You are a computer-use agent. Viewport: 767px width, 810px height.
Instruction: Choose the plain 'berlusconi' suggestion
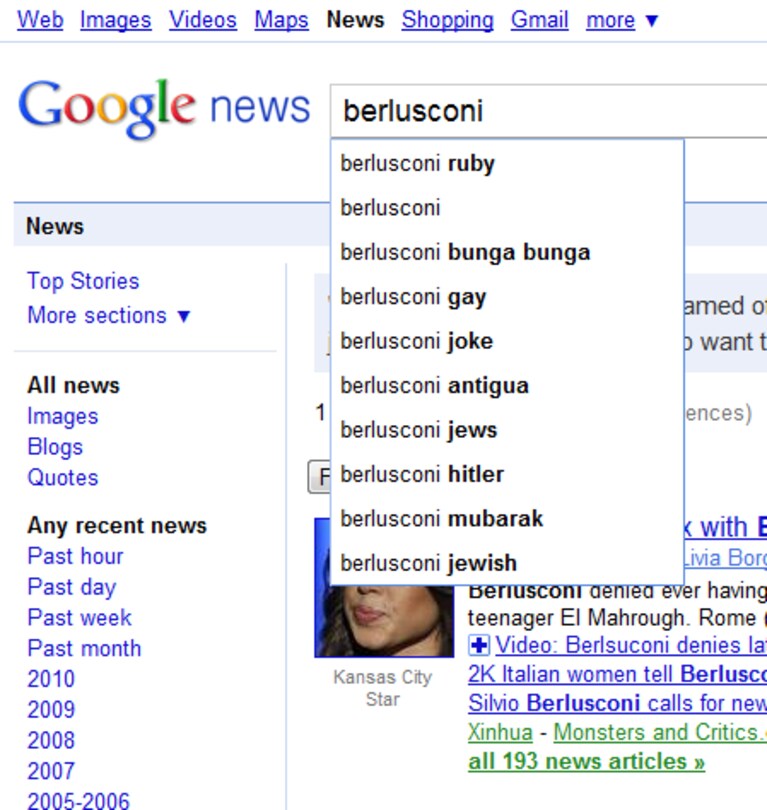[507, 208]
